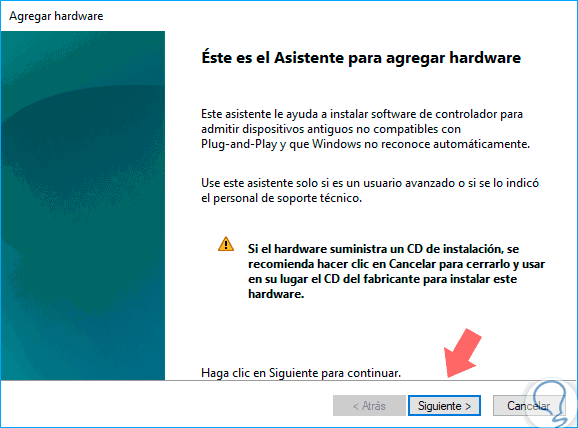Click the Asistente para agregar hardware heading

click(x=361, y=58)
